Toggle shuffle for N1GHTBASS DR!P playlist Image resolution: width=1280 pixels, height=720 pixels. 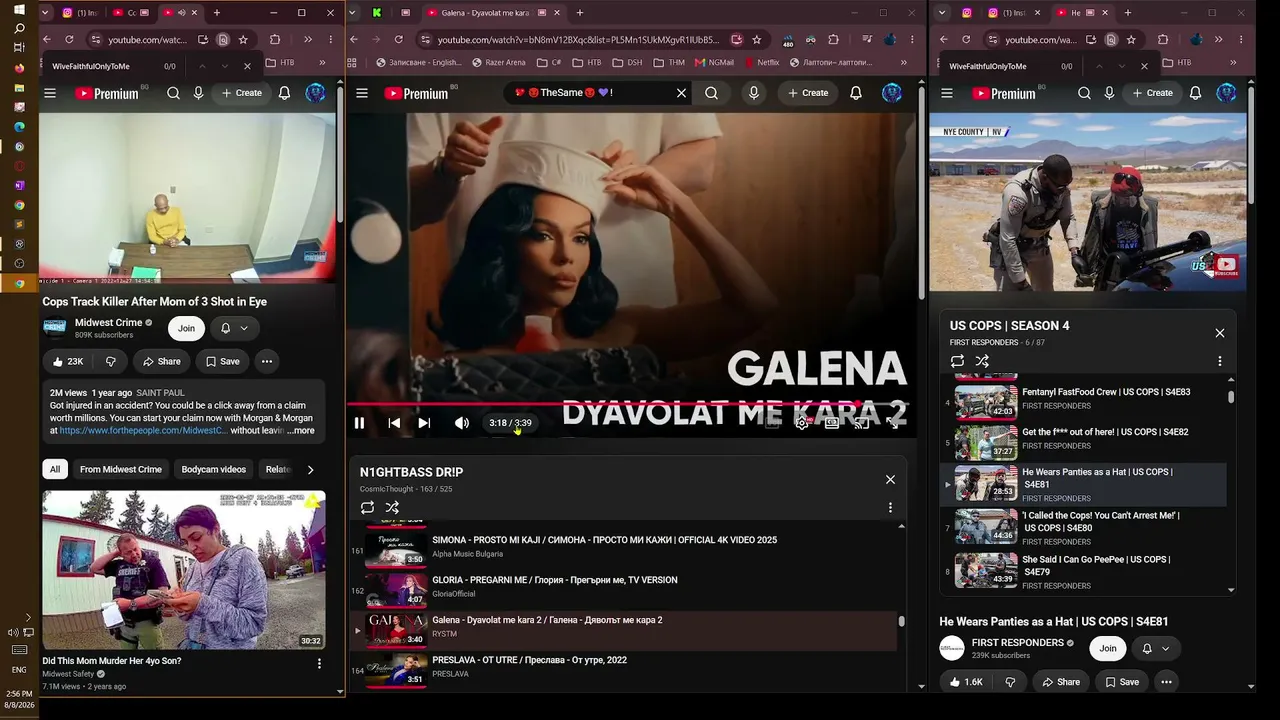click(392, 508)
